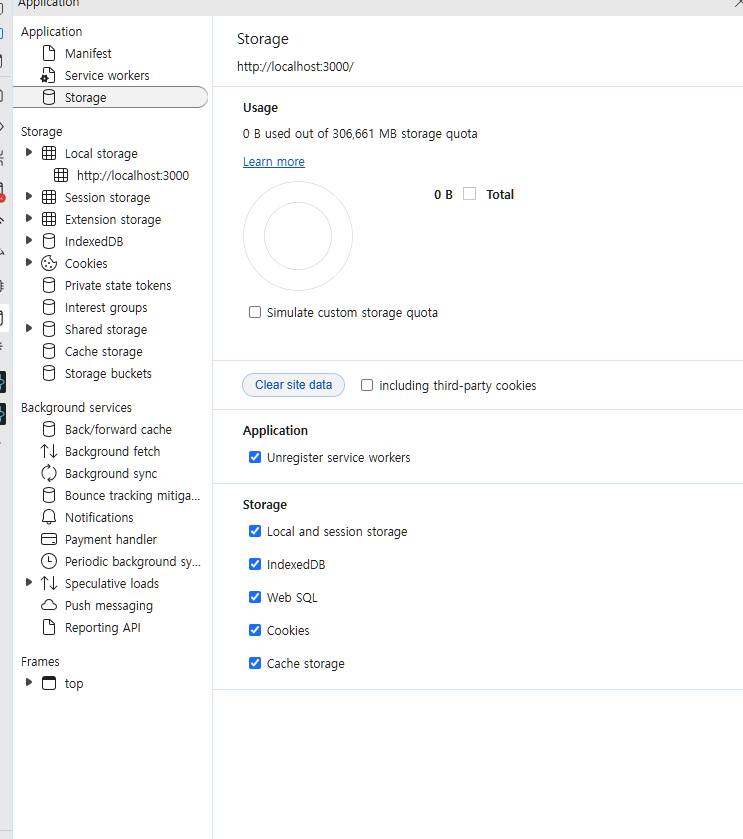743x839 pixels.
Task: Click the Periodic background sync clock icon
Action: point(49,561)
